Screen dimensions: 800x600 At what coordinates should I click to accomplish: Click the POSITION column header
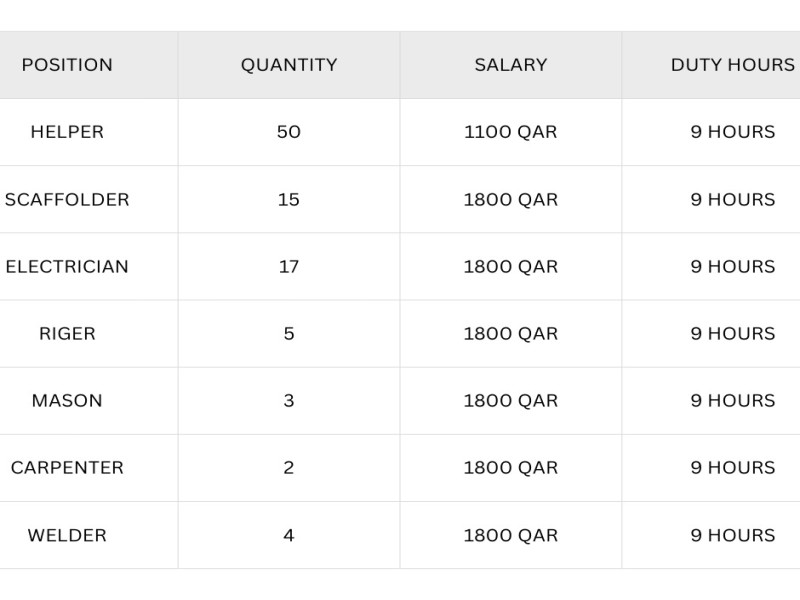67,65
